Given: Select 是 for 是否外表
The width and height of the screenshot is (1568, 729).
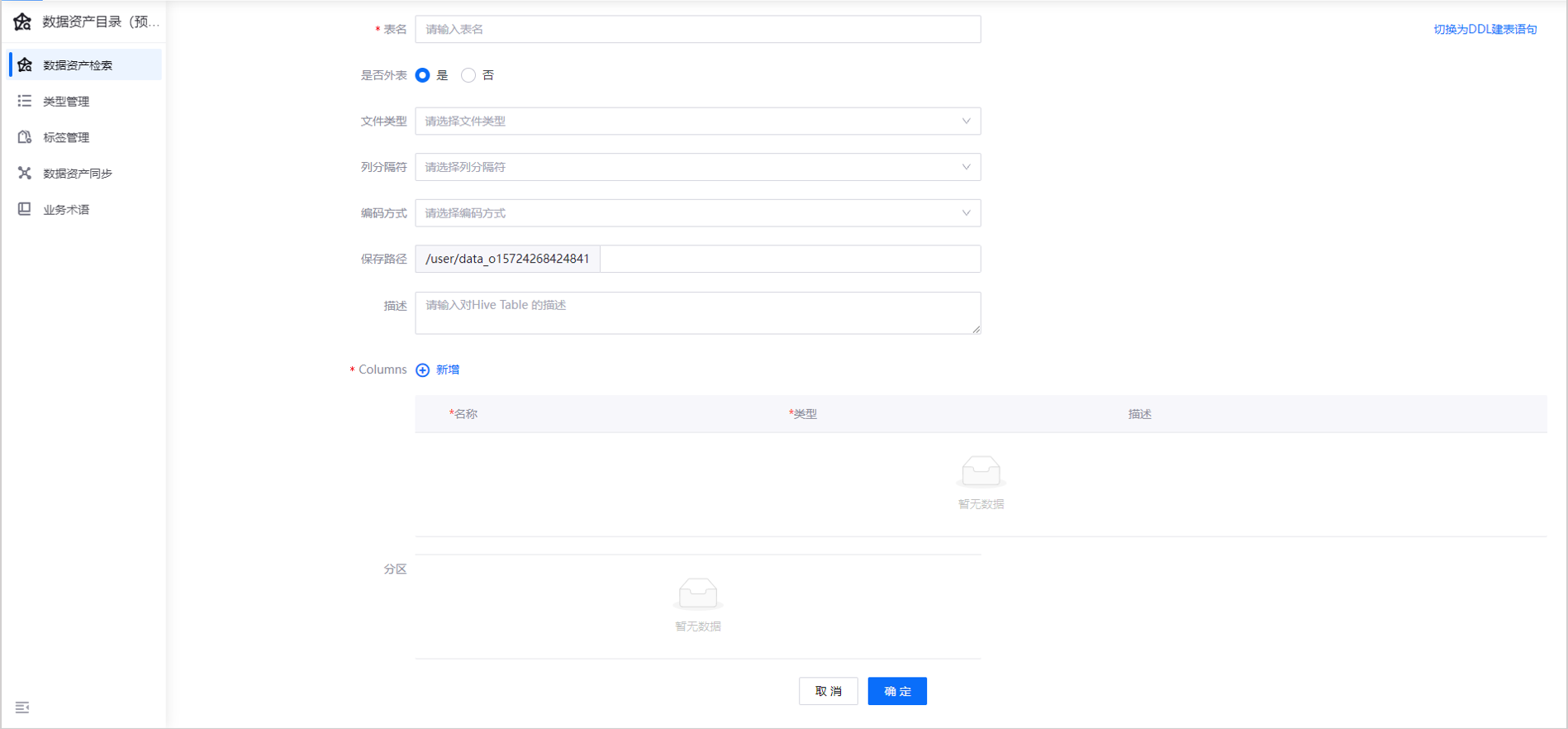Looking at the screenshot, I should coord(422,75).
